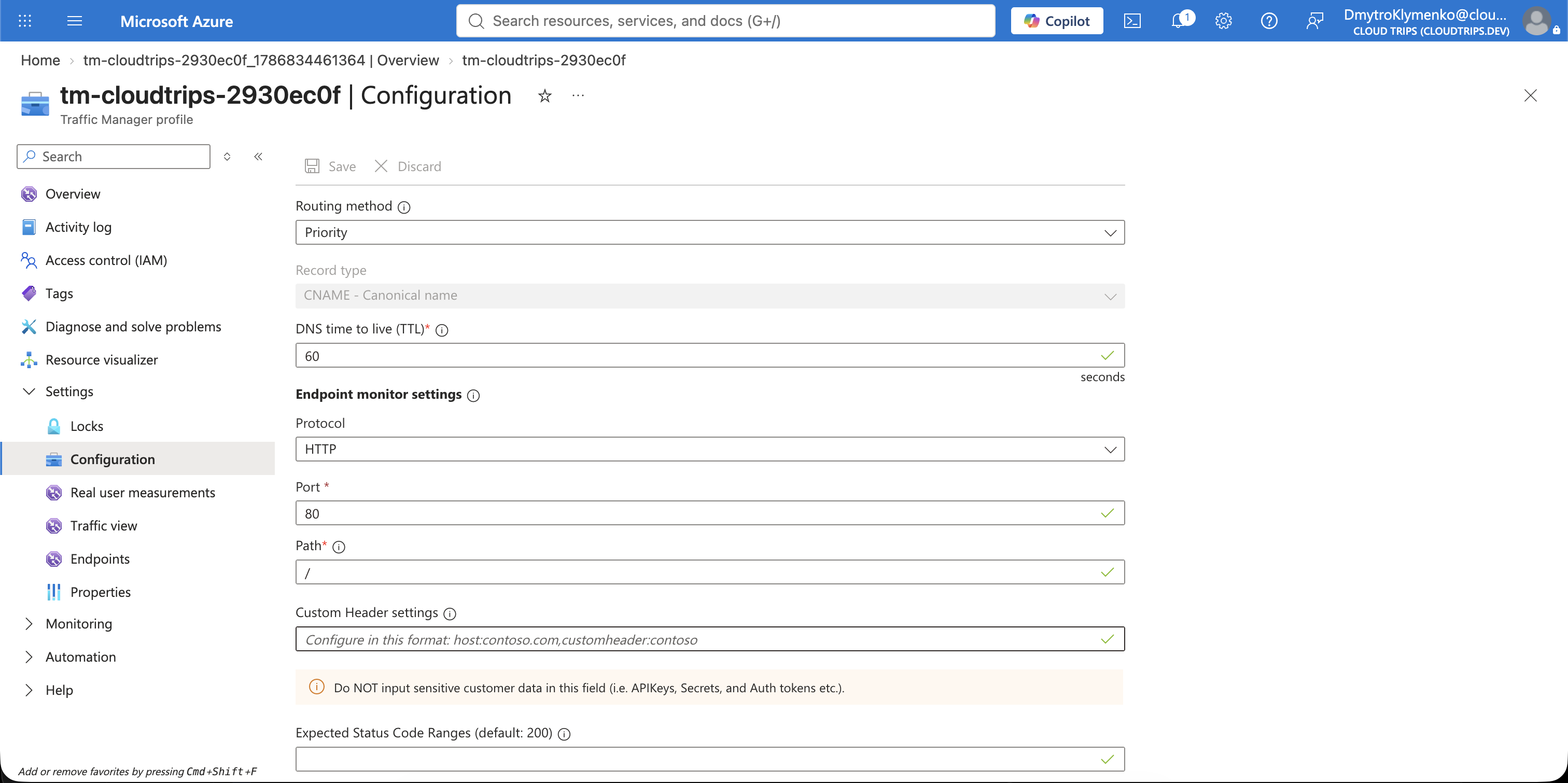Viewport: 1568px width, 783px height.
Task: Click the Save toolbar button
Action: click(x=330, y=166)
